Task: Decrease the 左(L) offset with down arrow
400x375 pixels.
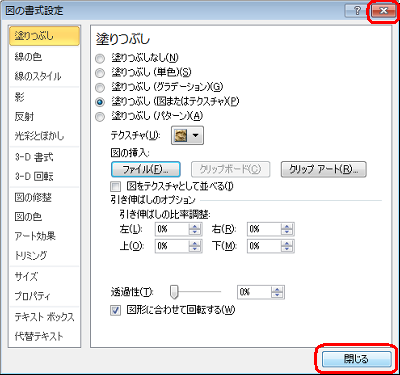Action: [x=195, y=232]
